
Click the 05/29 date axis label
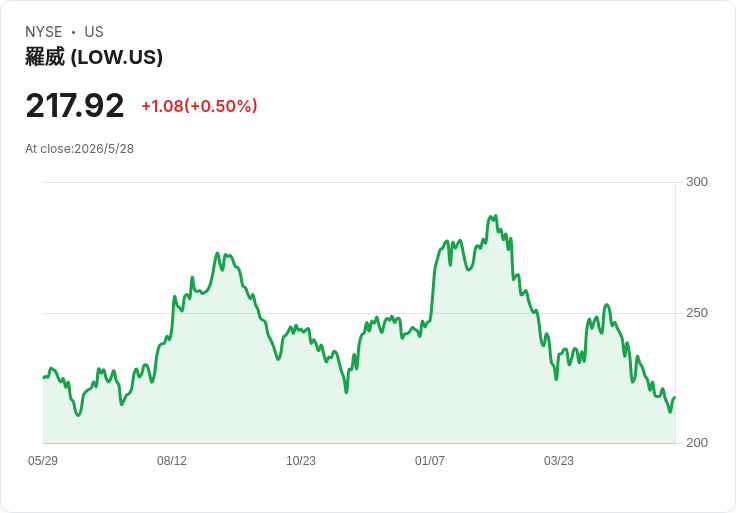point(43,461)
